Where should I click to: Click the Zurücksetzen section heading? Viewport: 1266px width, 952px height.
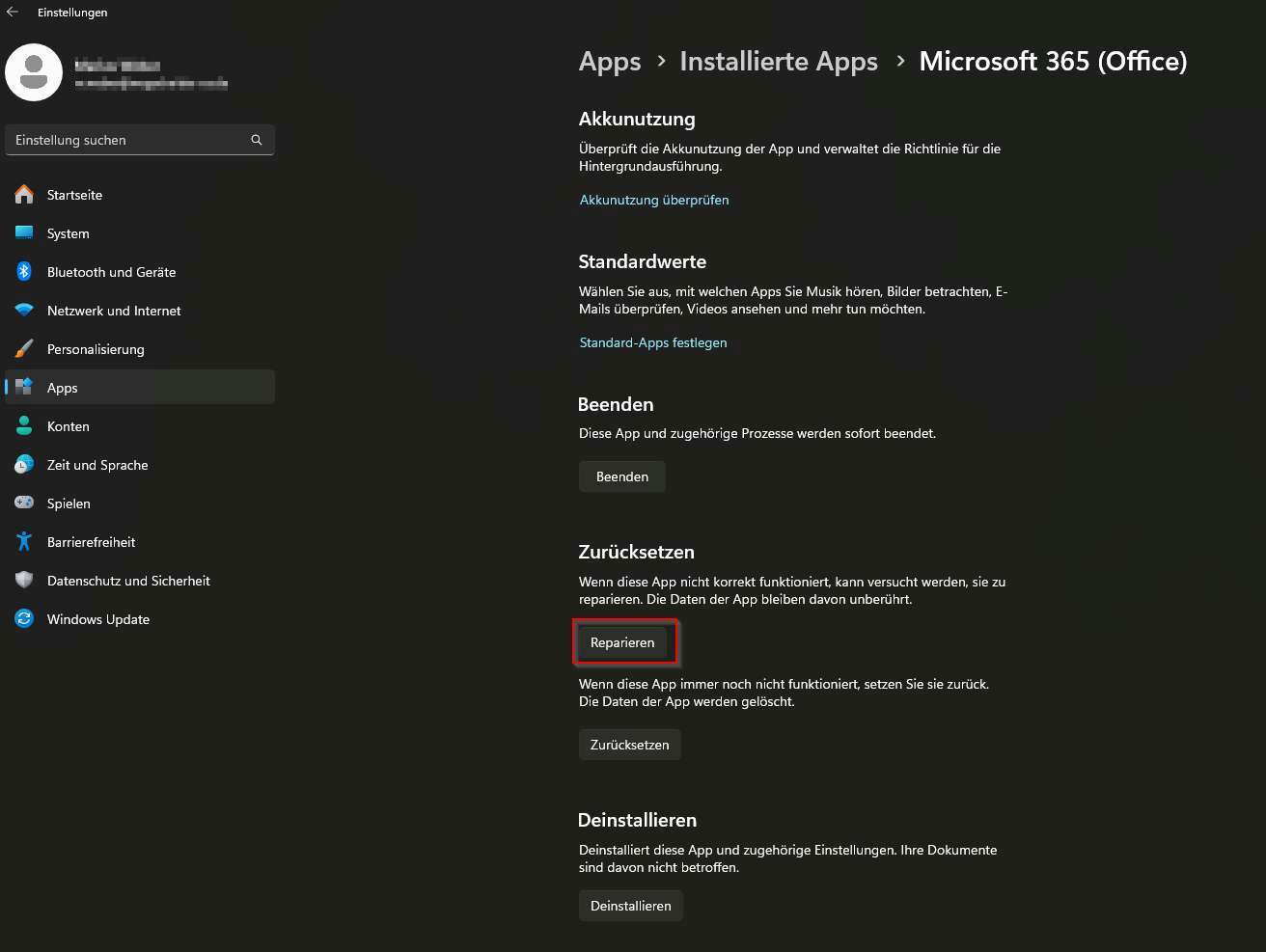tap(637, 552)
